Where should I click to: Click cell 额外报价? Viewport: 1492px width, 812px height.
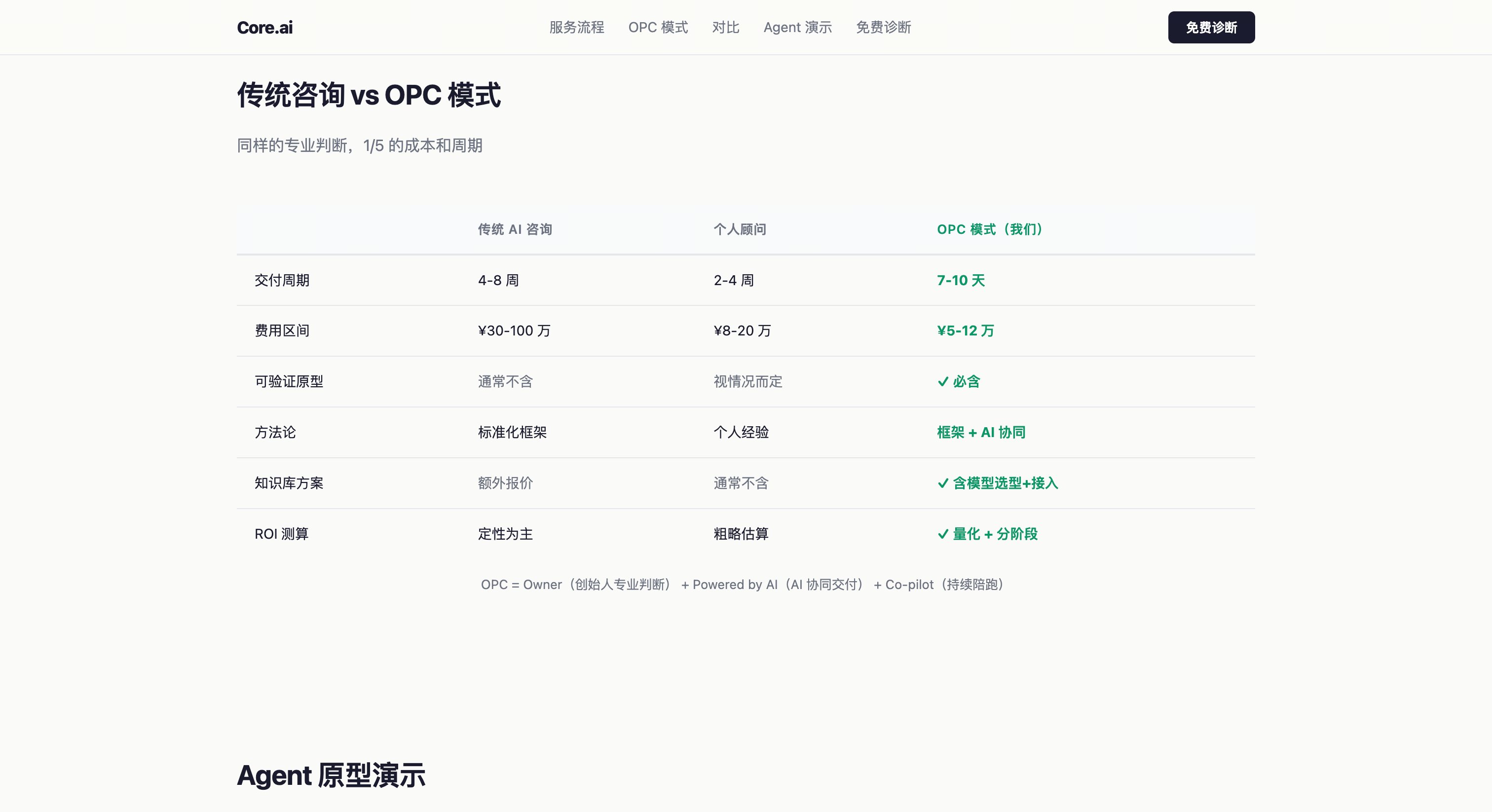pyautogui.click(x=505, y=483)
